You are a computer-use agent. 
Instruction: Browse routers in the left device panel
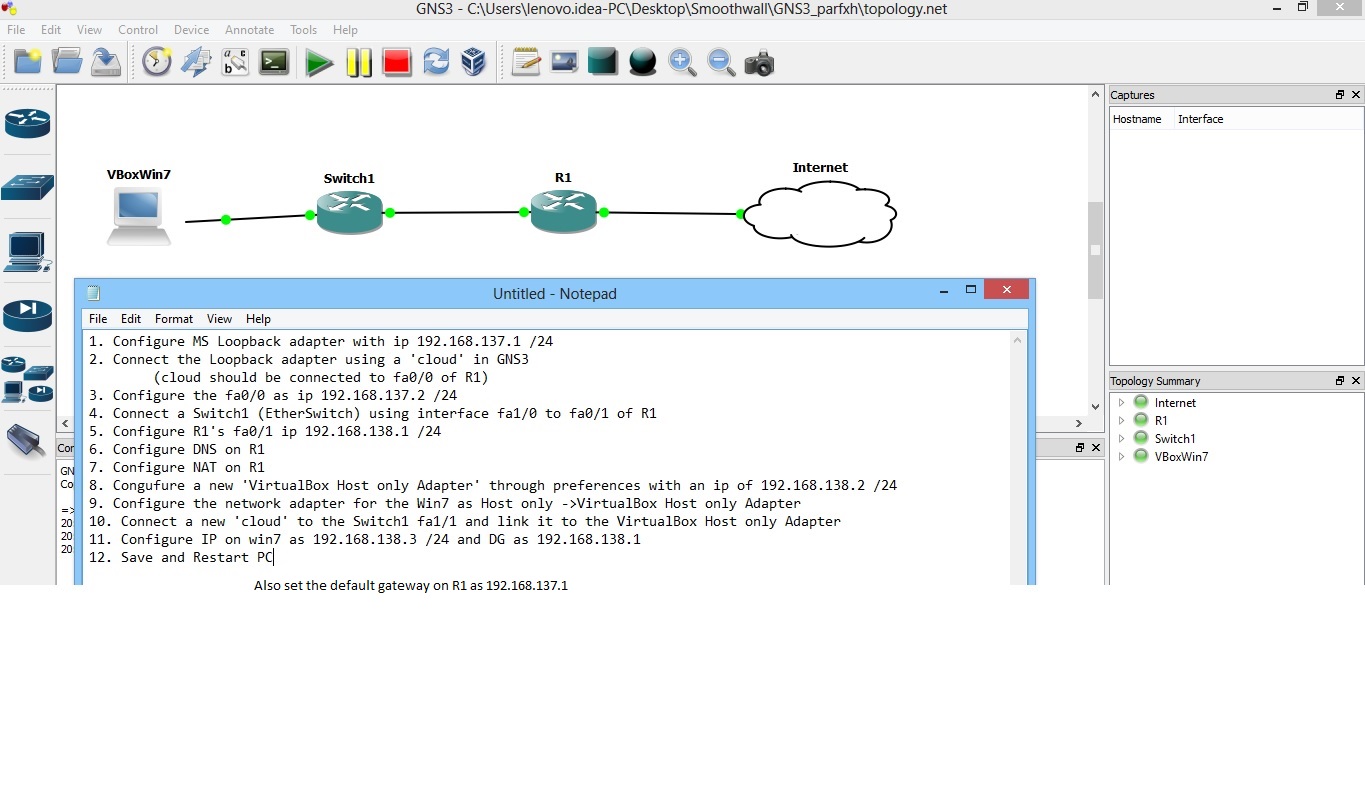point(27,124)
